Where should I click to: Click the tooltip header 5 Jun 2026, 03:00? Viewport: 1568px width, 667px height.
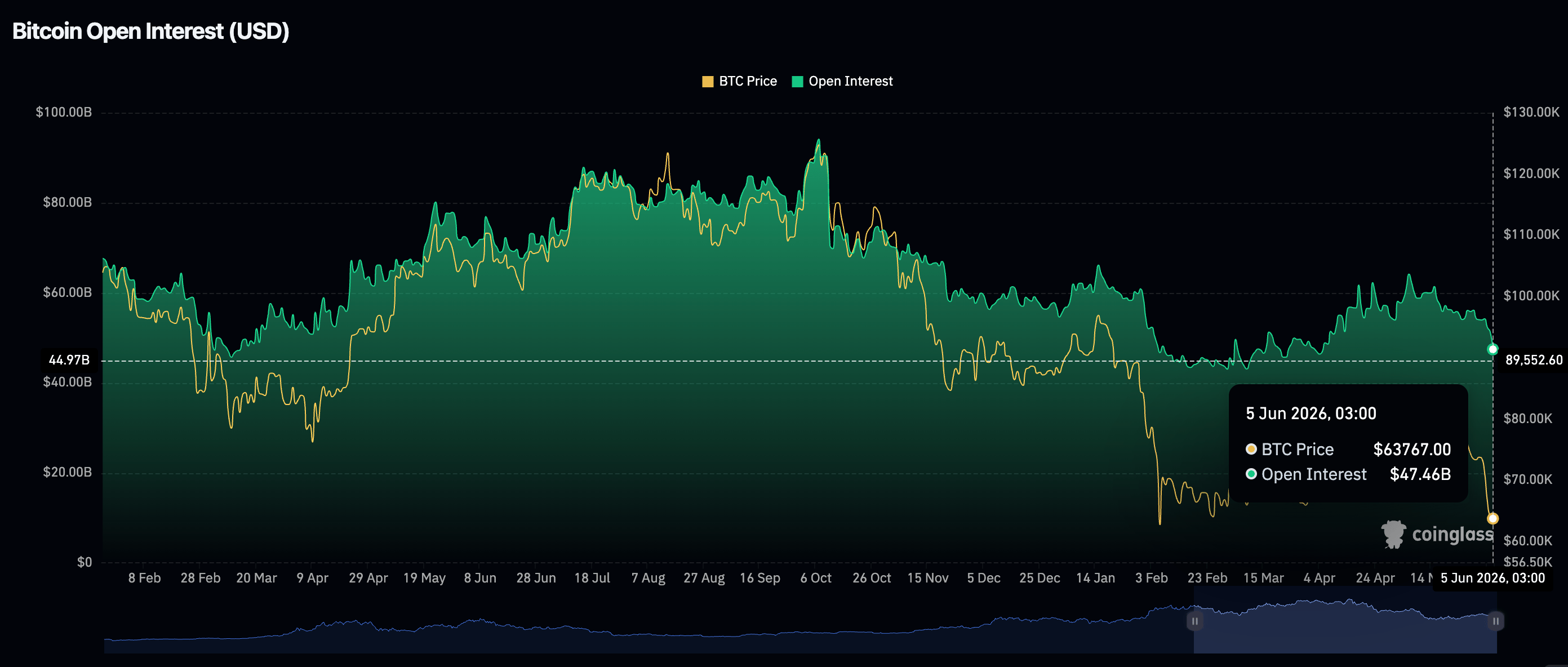coord(1311,414)
